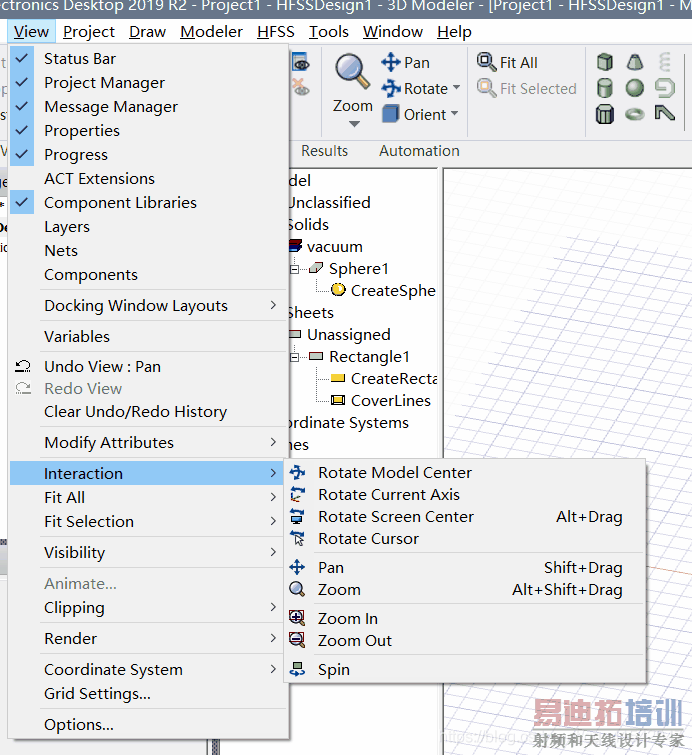Click the Zoom magnifier toolbar icon
This screenshot has height=755, width=692.
click(353, 72)
